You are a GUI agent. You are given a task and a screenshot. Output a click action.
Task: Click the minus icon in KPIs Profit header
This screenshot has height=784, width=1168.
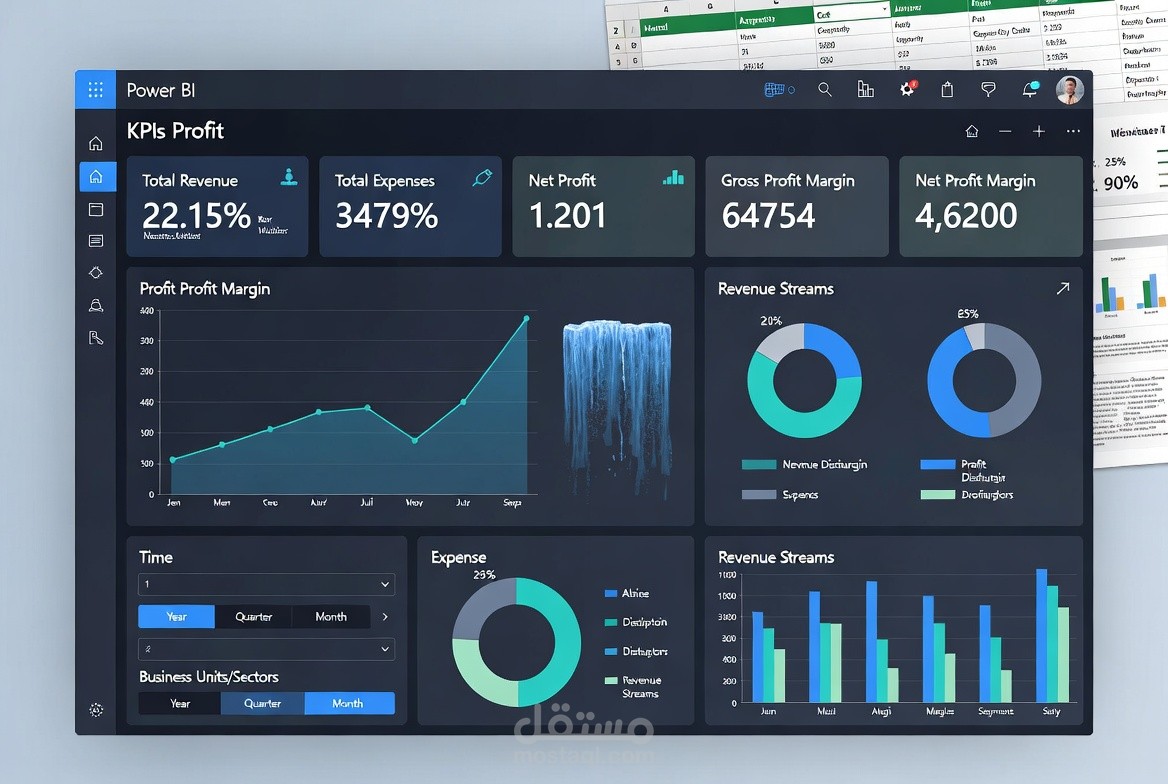coord(1005,131)
